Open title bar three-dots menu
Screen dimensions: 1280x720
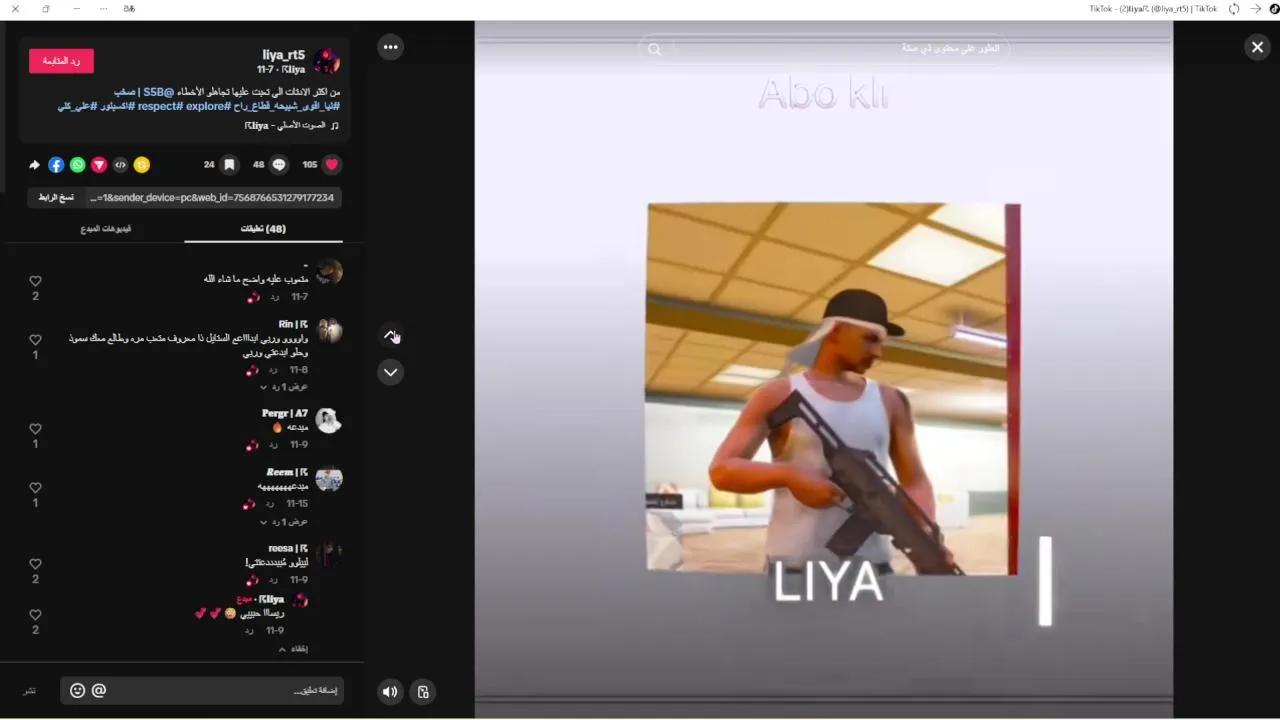[103, 9]
